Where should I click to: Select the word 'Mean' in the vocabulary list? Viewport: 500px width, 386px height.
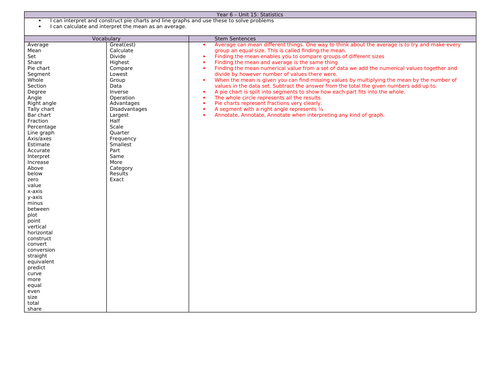point(34,51)
